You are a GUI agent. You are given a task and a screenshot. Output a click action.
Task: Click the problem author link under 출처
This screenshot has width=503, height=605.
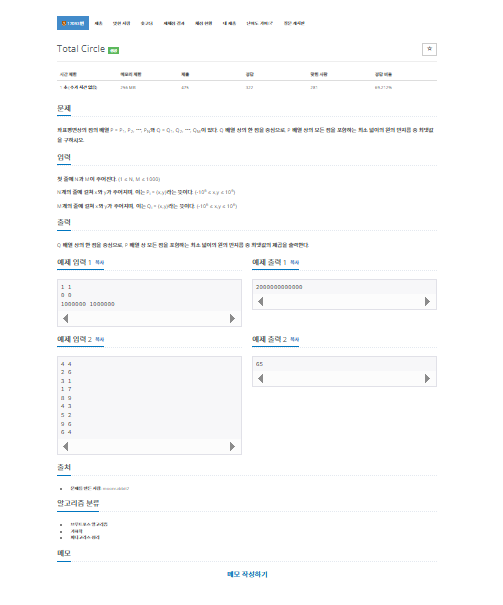pyautogui.click(x=116, y=488)
